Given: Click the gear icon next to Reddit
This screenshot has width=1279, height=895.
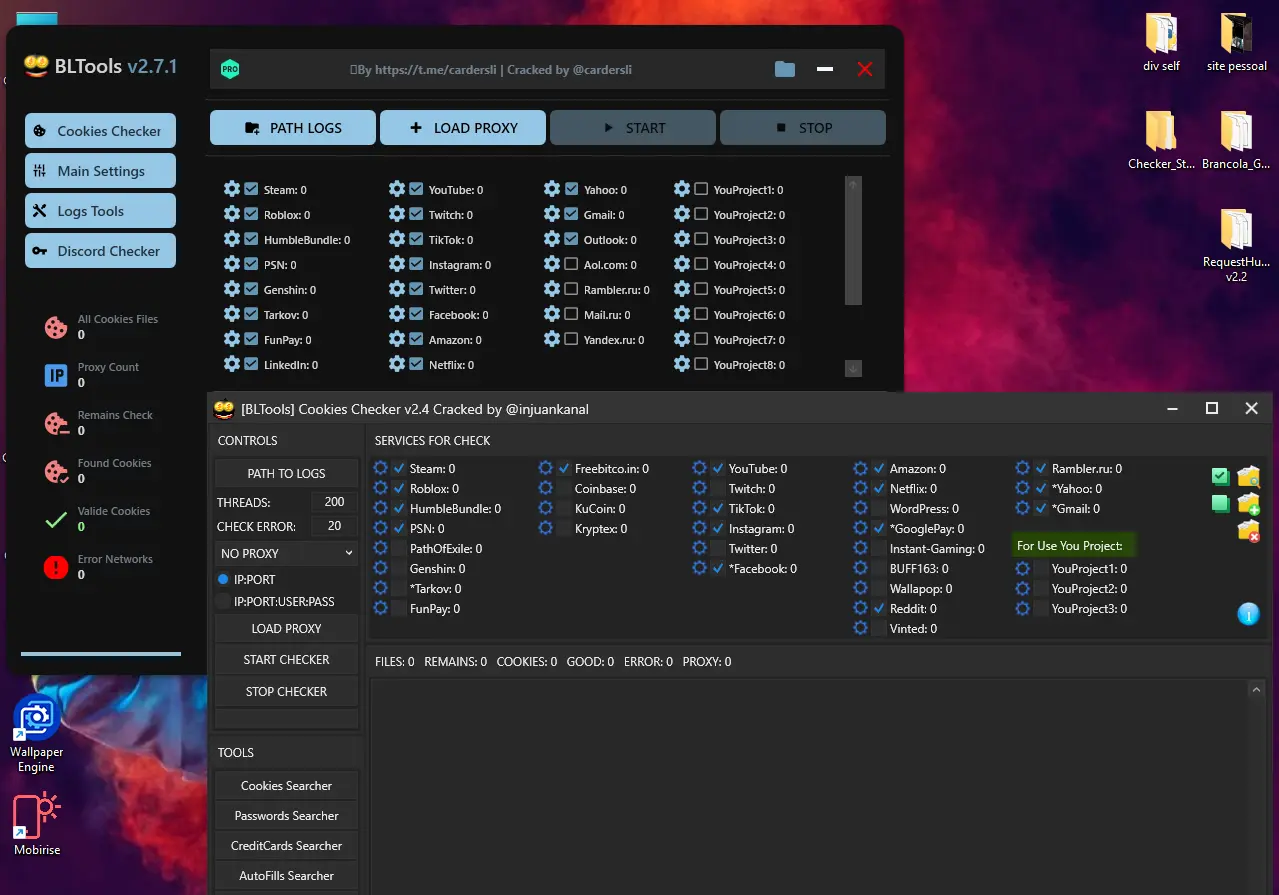Looking at the screenshot, I should [860, 608].
